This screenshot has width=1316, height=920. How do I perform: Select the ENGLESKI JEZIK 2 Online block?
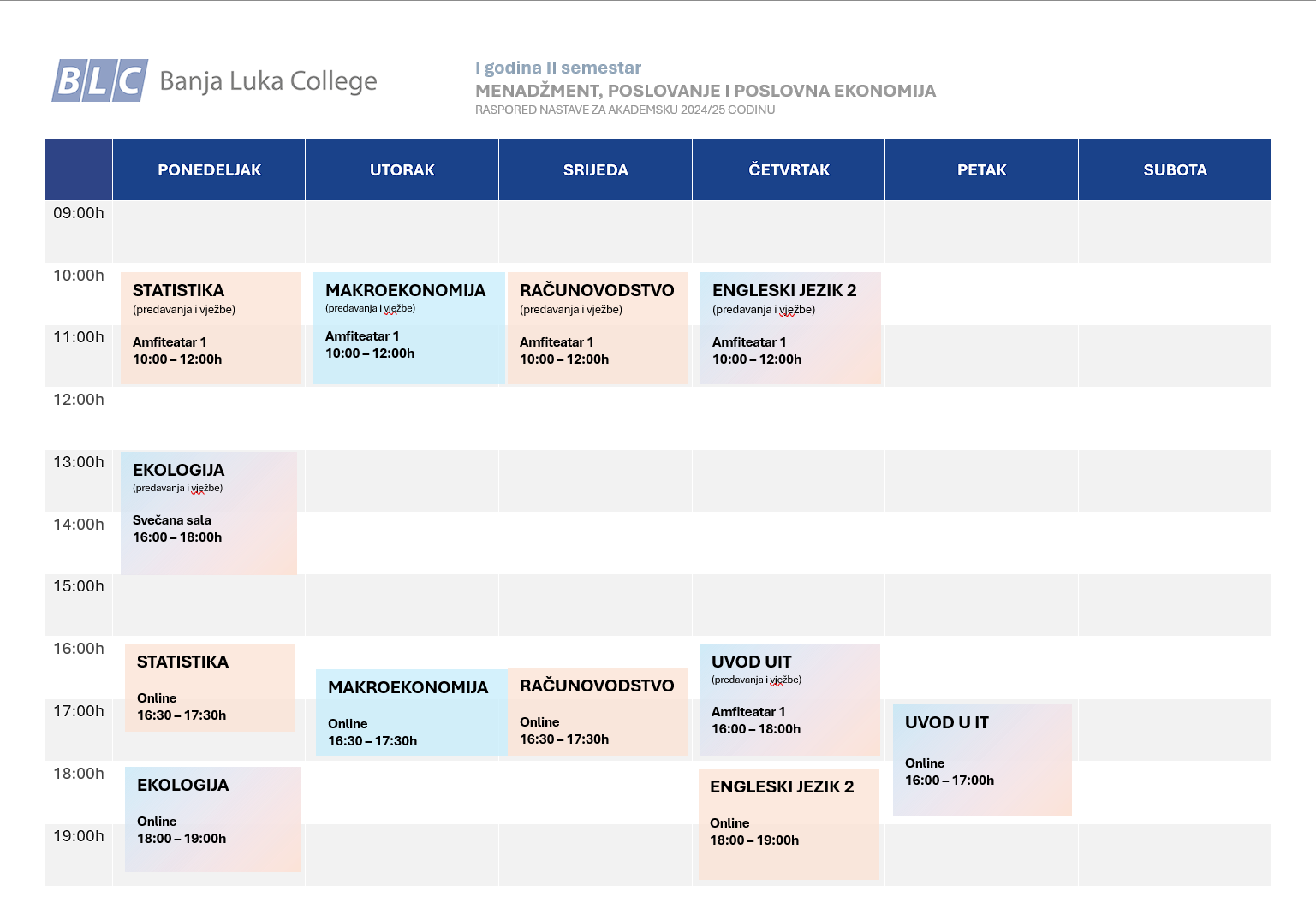coord(789,823)
